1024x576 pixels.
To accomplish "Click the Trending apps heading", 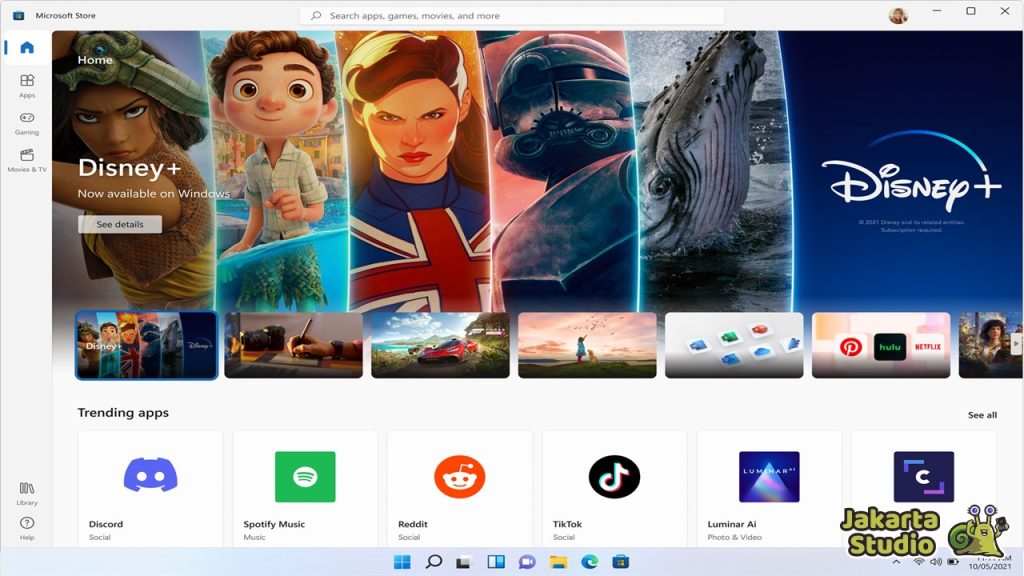I will 123,413.
